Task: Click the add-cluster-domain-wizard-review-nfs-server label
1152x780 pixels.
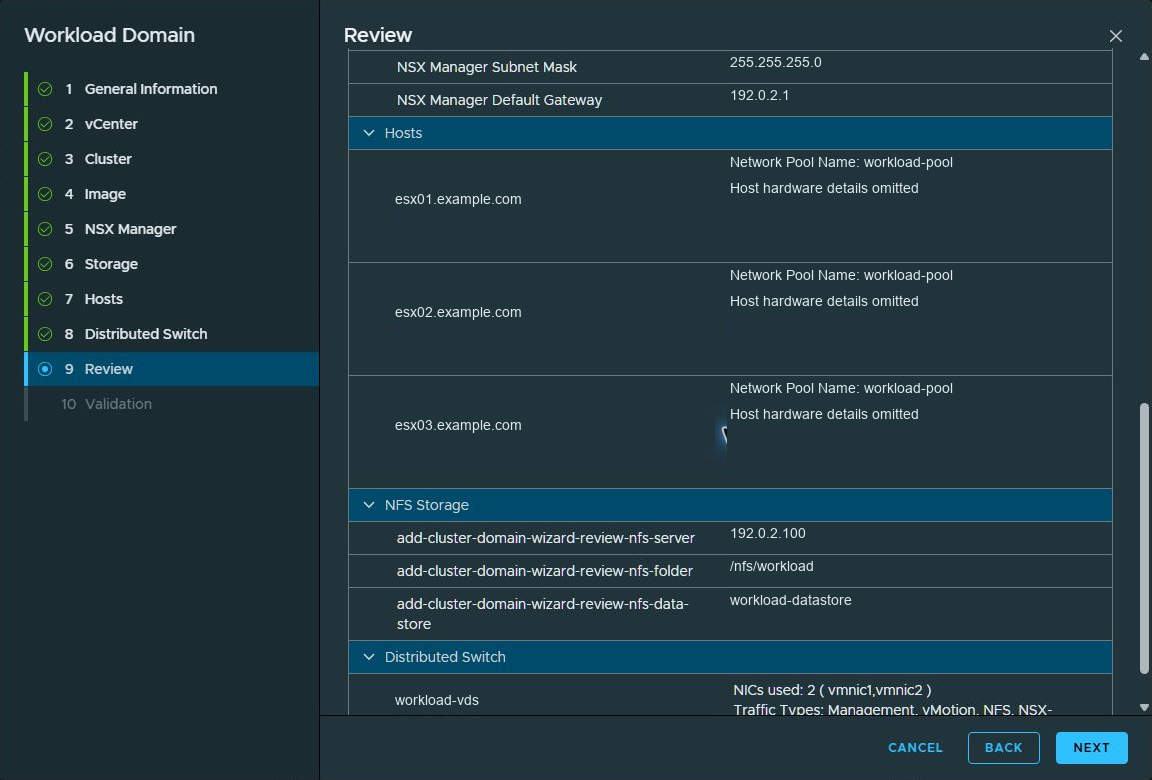Action: (546, 538)
